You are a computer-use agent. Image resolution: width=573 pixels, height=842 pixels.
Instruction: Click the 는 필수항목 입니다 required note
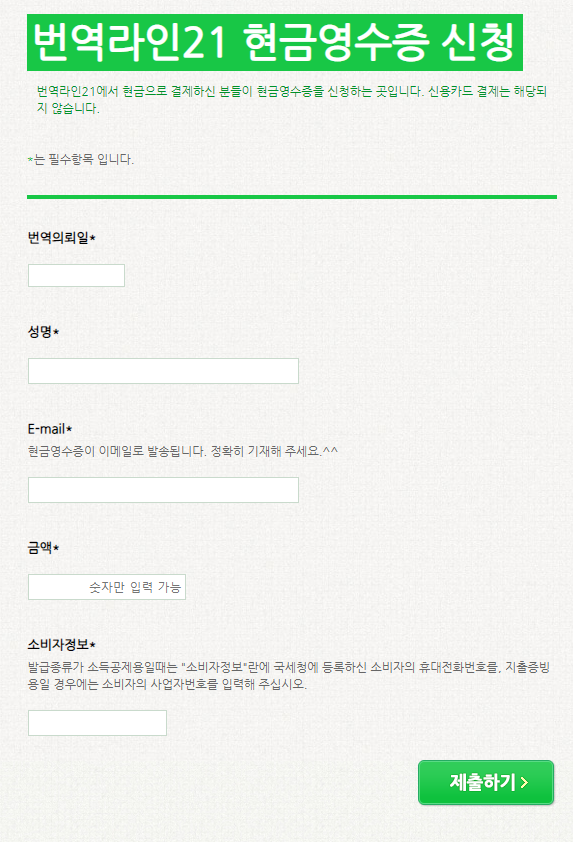click(x=84, y=159)
